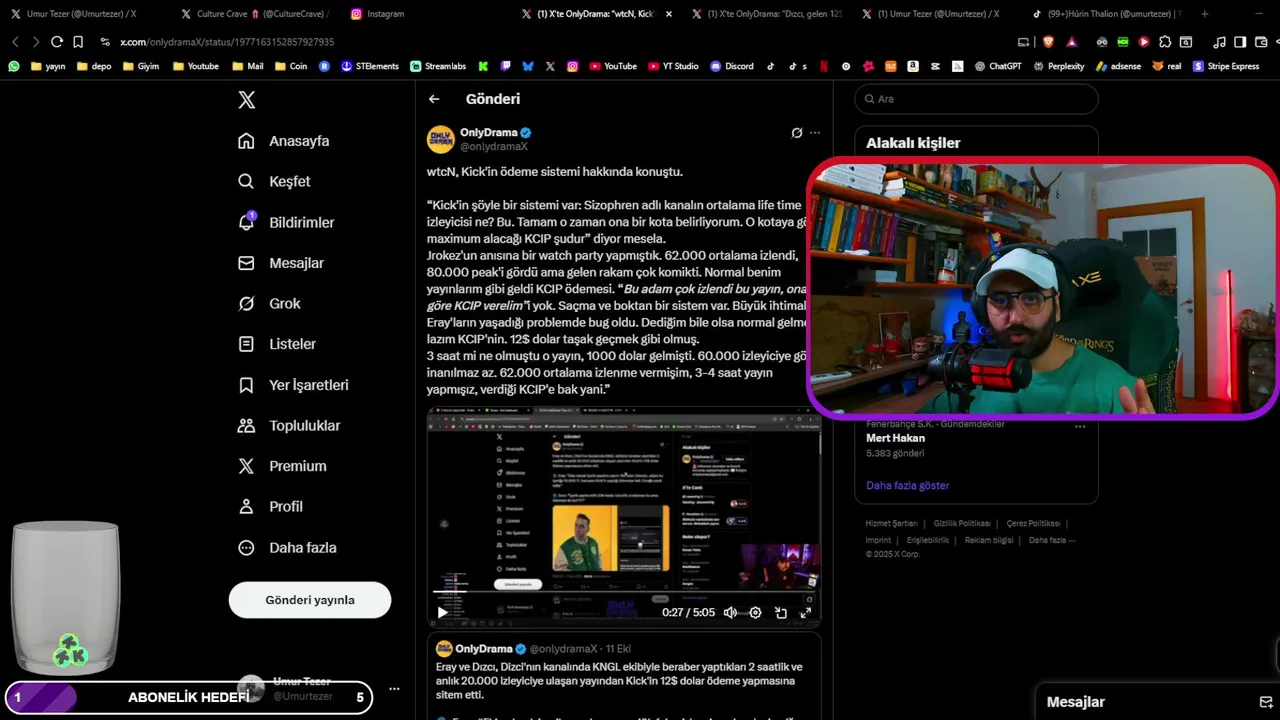The image size is (1280, 720).
Task: Open Giyim bookmarks folder
Action: (141, 66)
